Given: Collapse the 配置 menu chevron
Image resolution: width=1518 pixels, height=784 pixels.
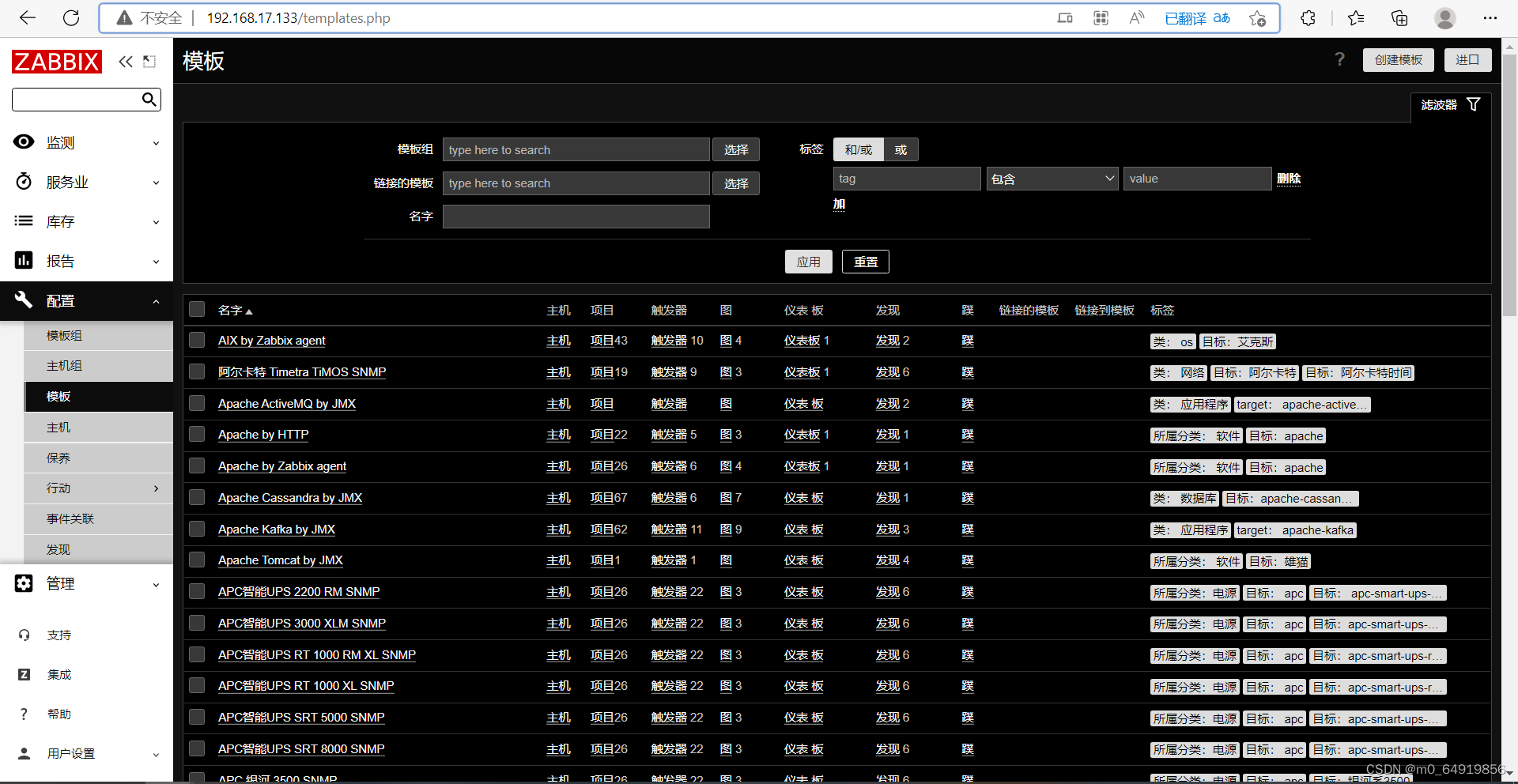Looking at the screenshot, I should point(156,301).
